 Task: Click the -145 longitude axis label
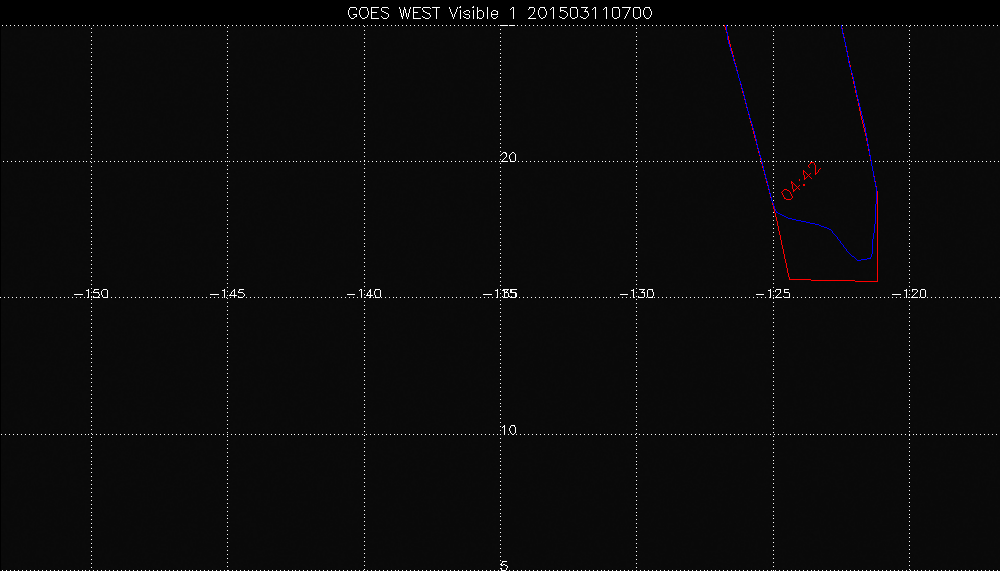point(228,294)
